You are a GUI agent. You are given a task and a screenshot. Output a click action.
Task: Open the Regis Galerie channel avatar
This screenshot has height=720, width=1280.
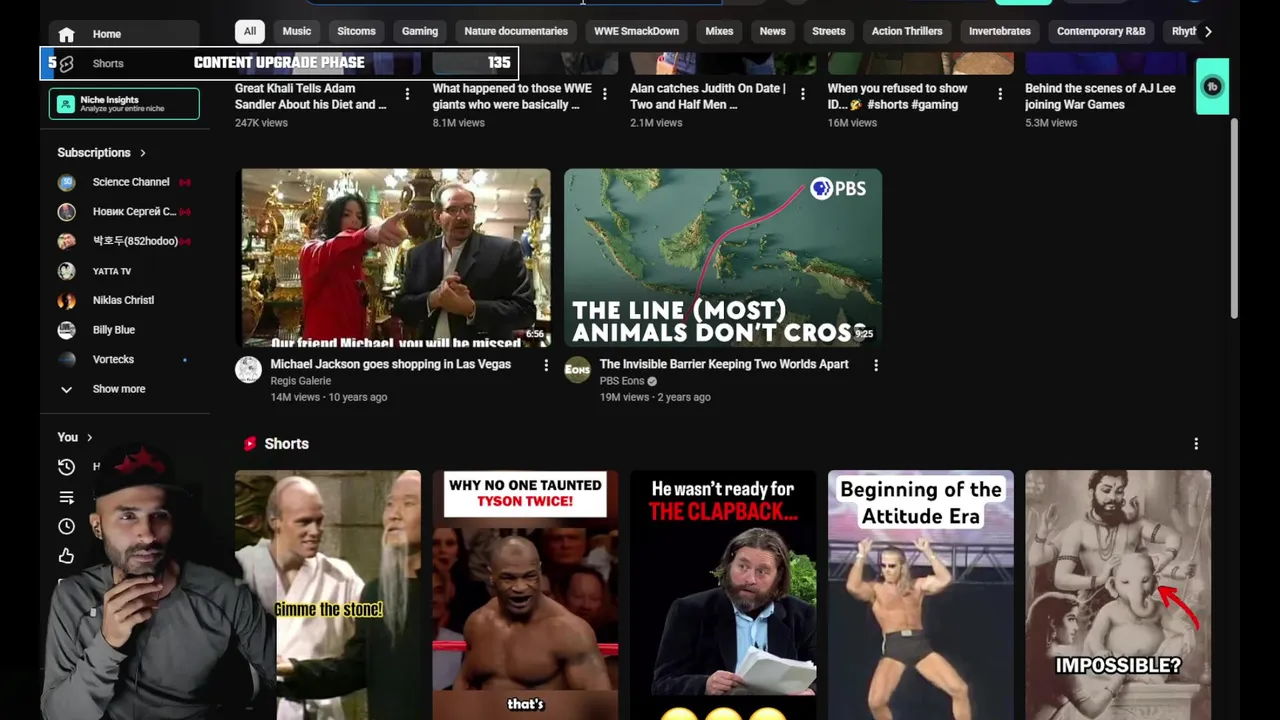(x=248, y=370)
